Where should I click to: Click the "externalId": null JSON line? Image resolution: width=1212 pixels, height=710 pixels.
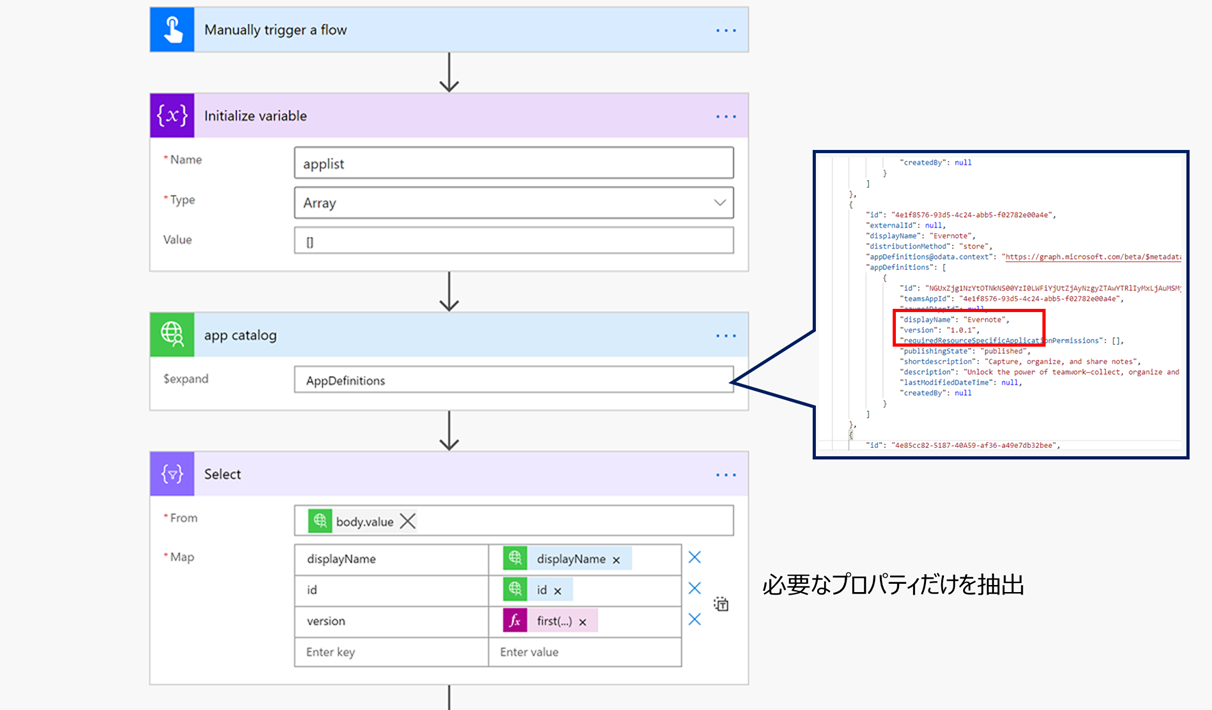click(906, 225)
